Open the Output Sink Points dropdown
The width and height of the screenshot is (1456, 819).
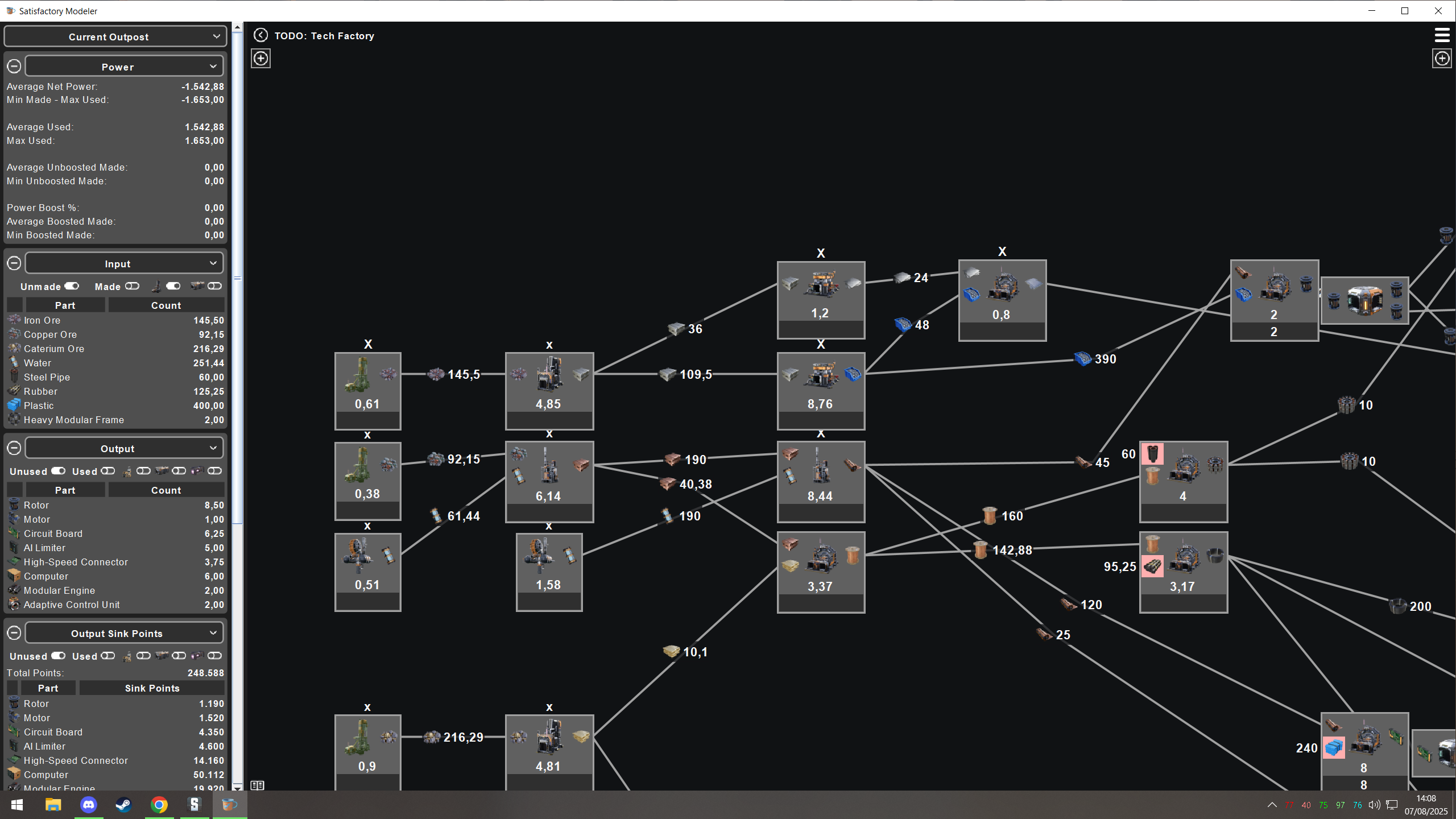click(x=124, y=633)
